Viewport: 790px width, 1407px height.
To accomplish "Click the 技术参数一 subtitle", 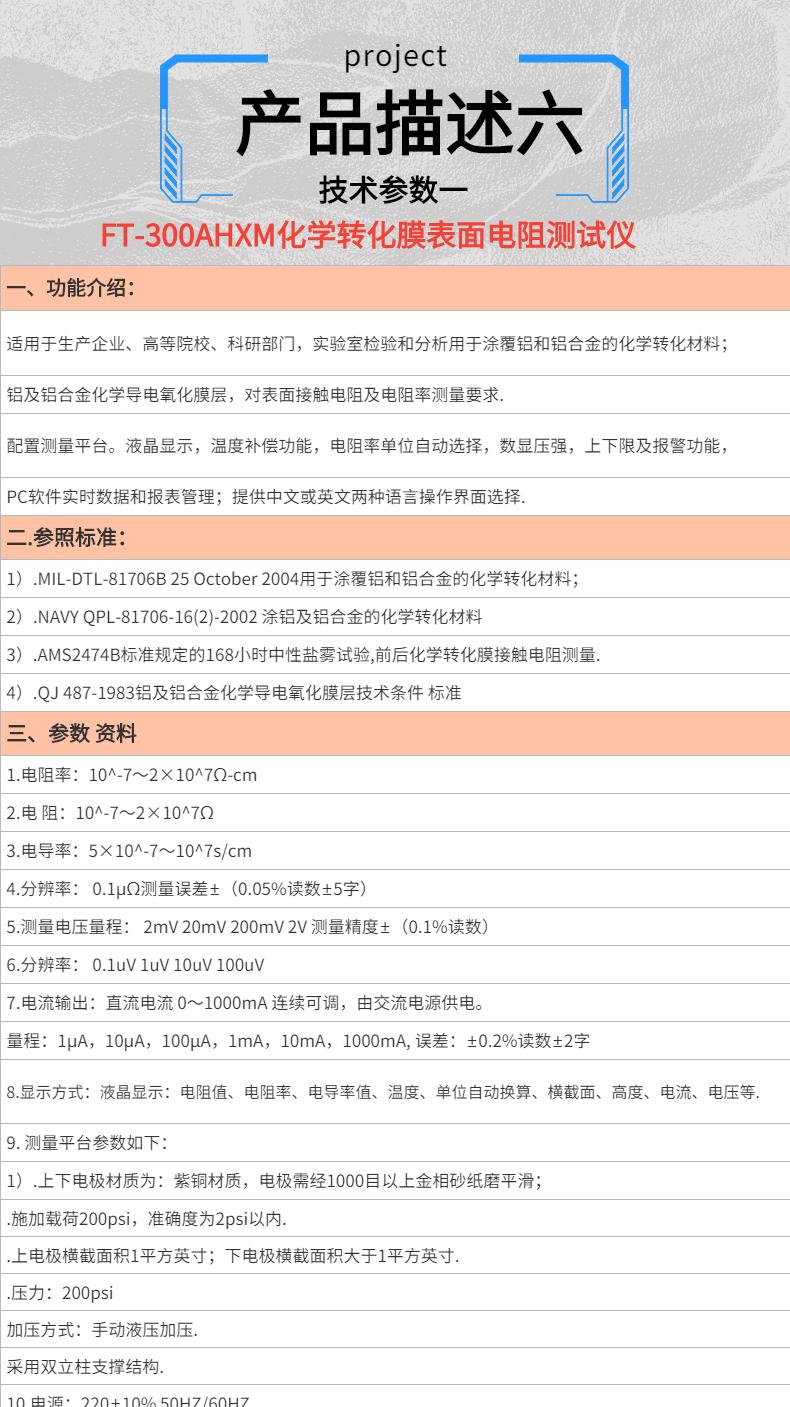I will (x=393, y=188).
